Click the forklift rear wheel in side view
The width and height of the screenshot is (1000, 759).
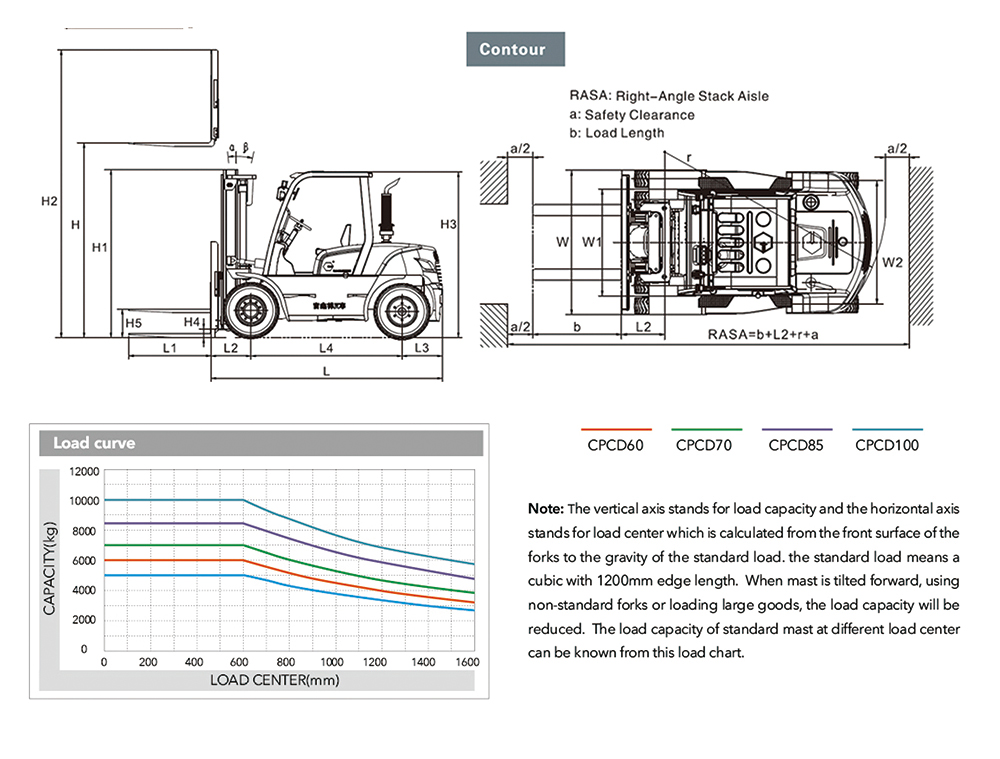coord(403,313)
